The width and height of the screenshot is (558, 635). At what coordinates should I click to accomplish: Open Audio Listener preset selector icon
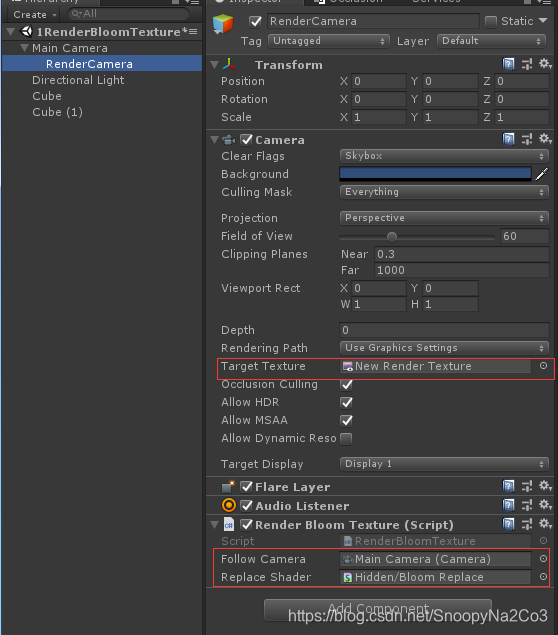527,505
